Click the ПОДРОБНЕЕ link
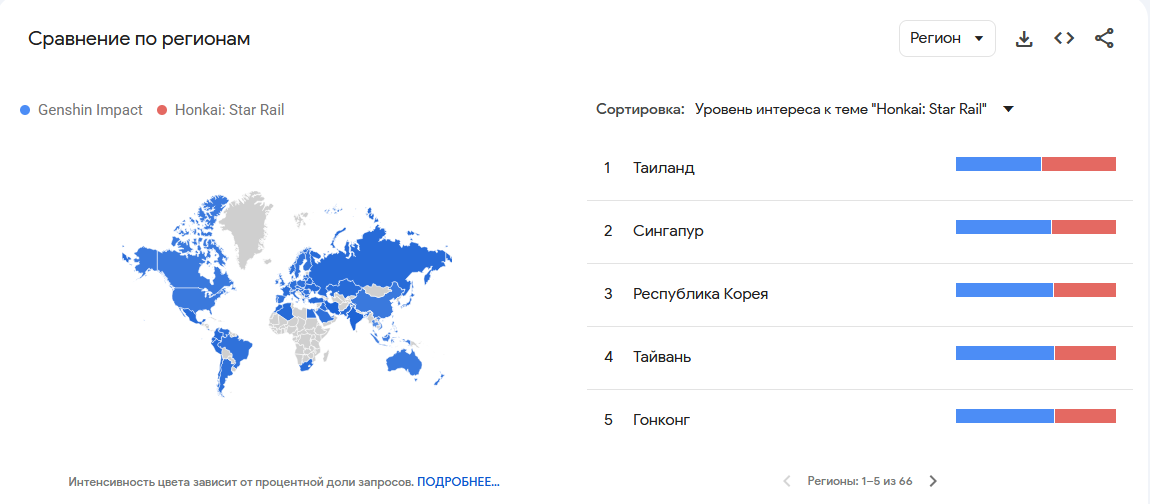The image size is (1150, 504). [x=458, y=482]
